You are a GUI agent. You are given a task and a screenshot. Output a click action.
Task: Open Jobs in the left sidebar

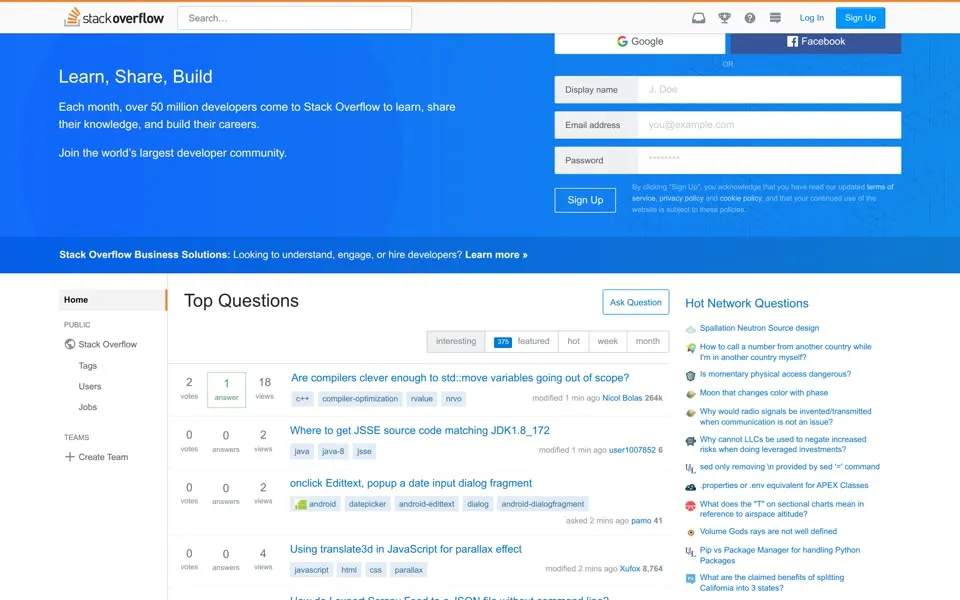pos(88,407)
